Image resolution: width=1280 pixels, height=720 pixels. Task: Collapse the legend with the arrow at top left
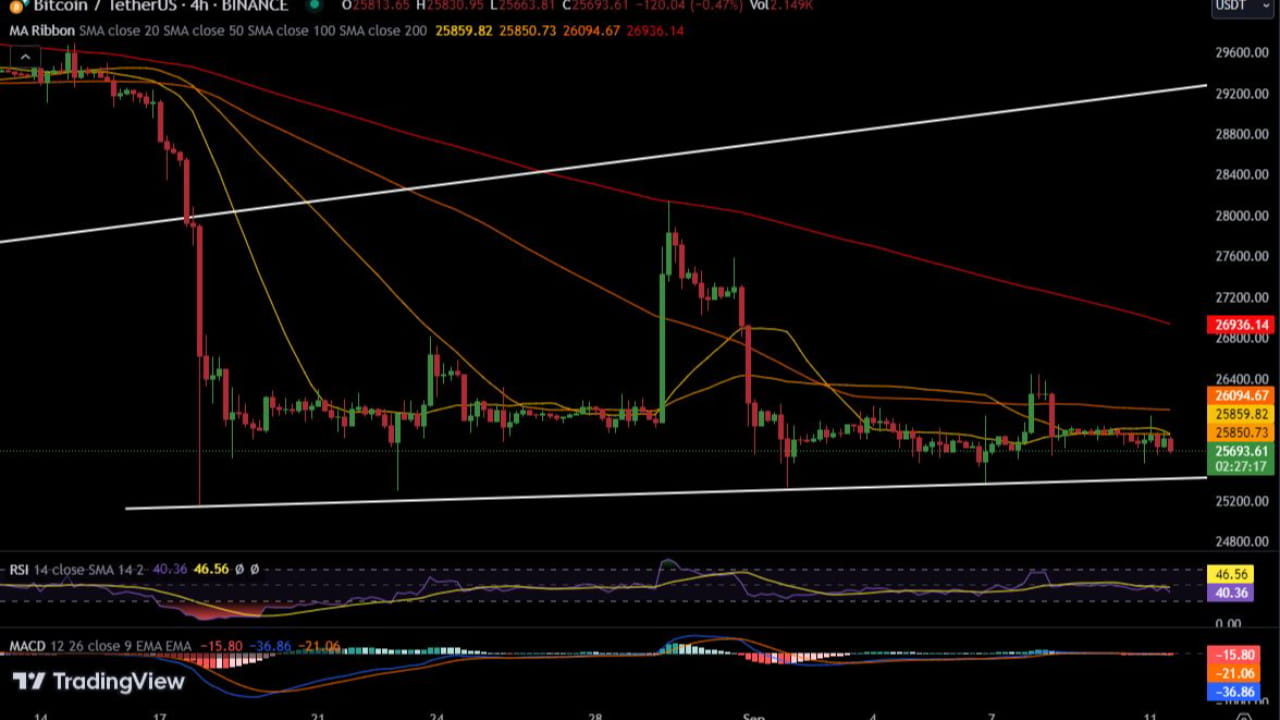point(25,57)
